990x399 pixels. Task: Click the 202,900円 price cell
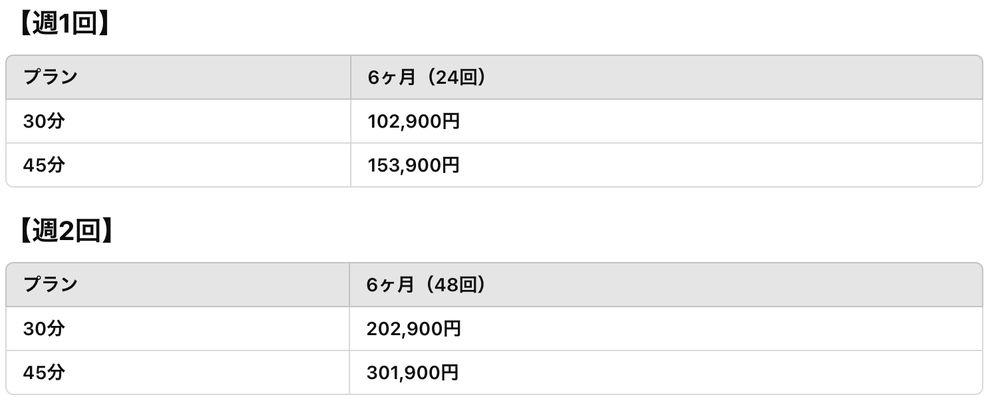(x=666, y=329)
